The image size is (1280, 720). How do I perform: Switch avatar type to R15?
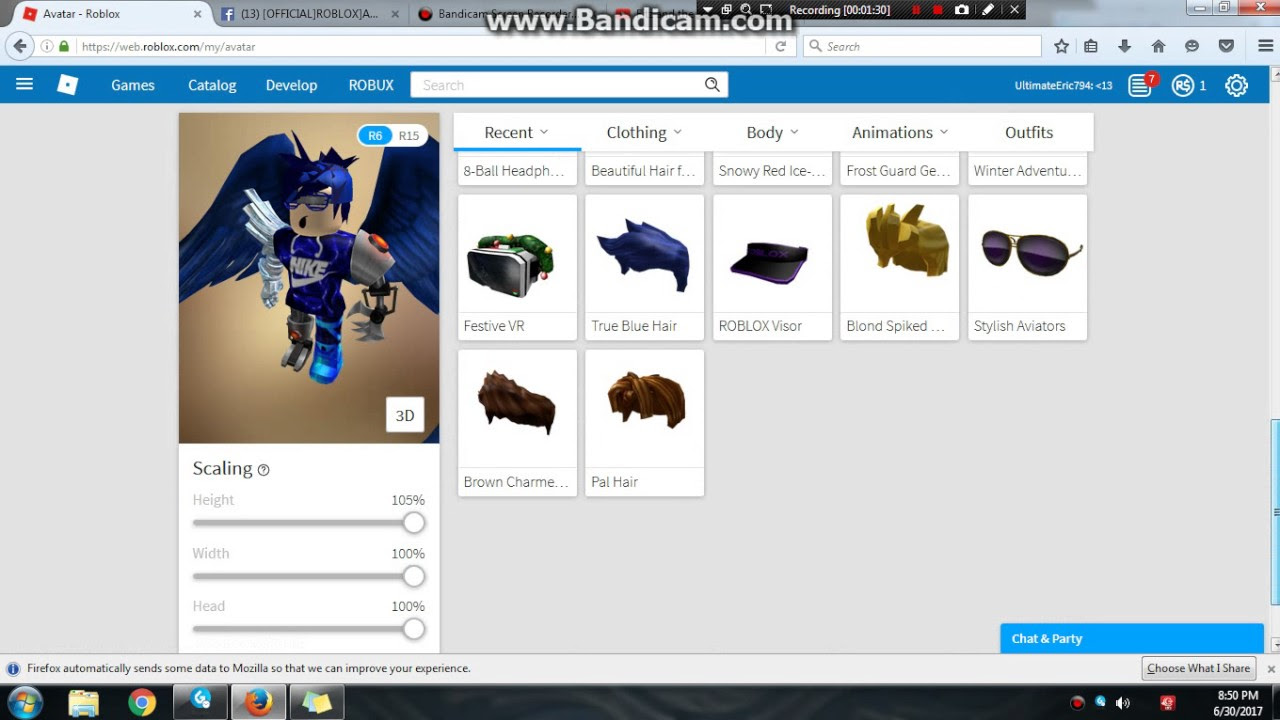pyautogui.click(x=409, y=136)
